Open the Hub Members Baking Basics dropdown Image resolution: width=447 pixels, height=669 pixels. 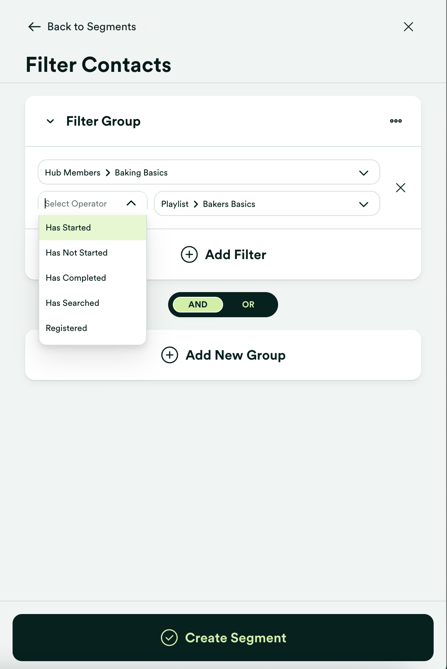[209, 172]
